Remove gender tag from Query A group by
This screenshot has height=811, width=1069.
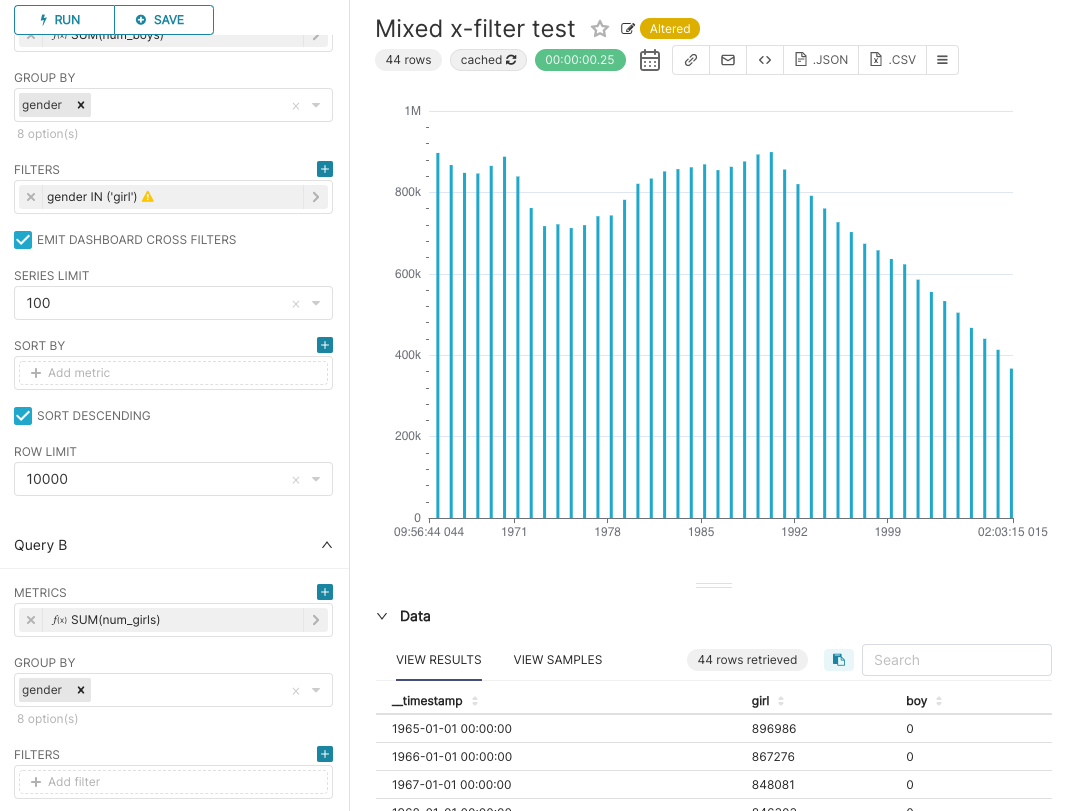click(x=80, y=105)
